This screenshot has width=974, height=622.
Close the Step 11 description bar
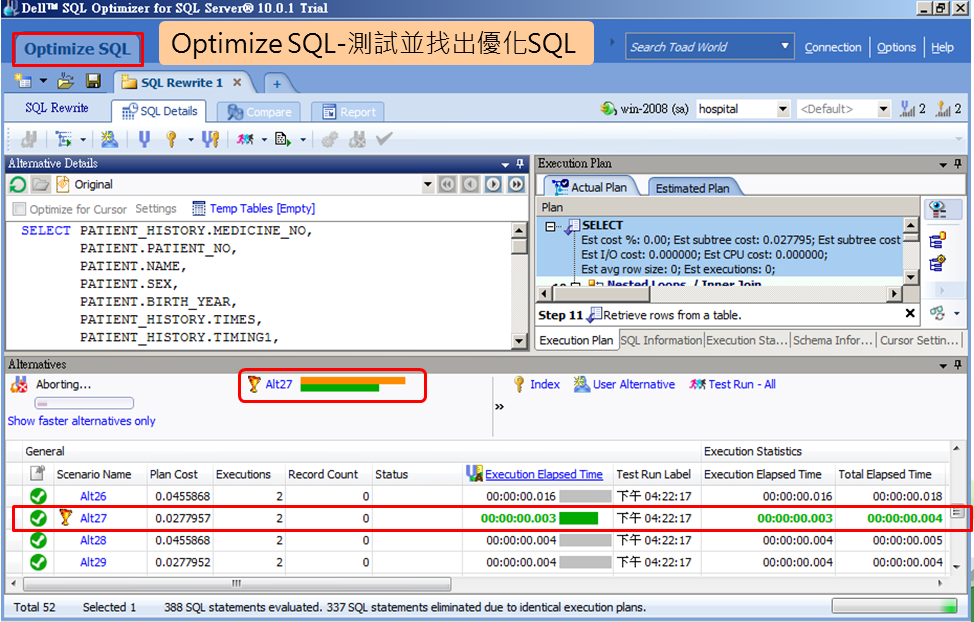(910, 313)
